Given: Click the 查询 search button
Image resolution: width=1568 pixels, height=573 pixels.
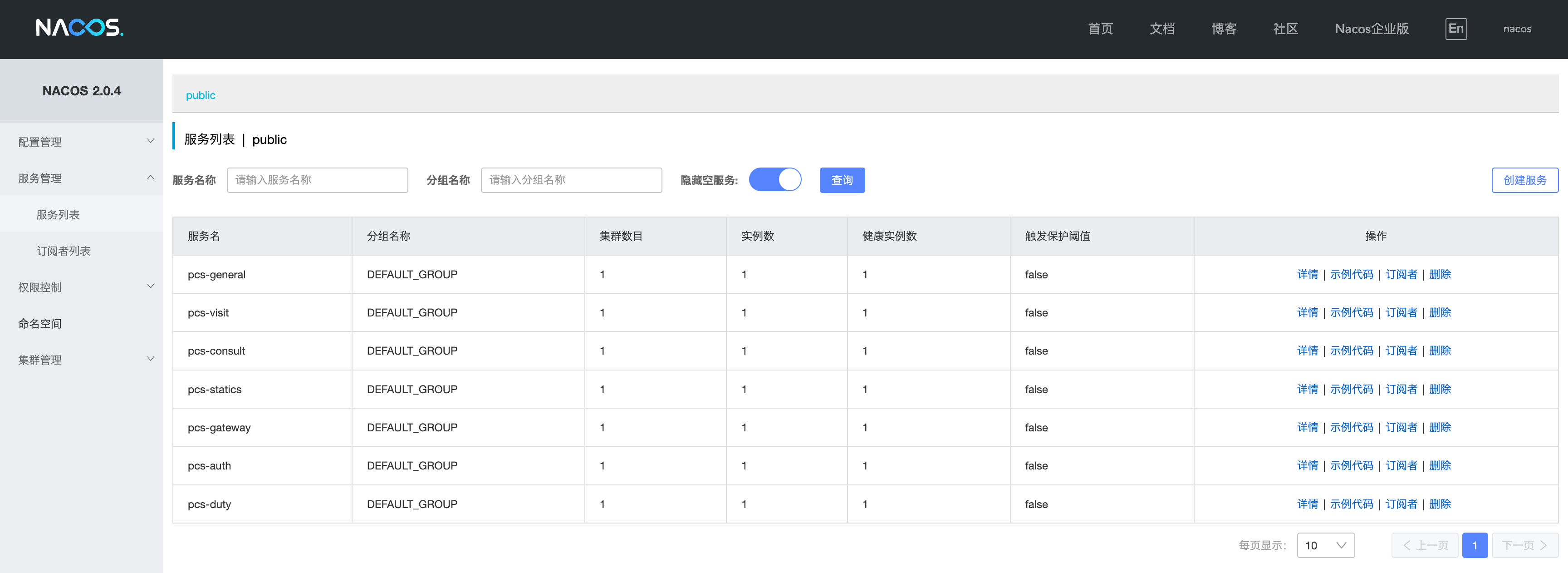Looking at the screenshot, I should click(x=841, y=180).
